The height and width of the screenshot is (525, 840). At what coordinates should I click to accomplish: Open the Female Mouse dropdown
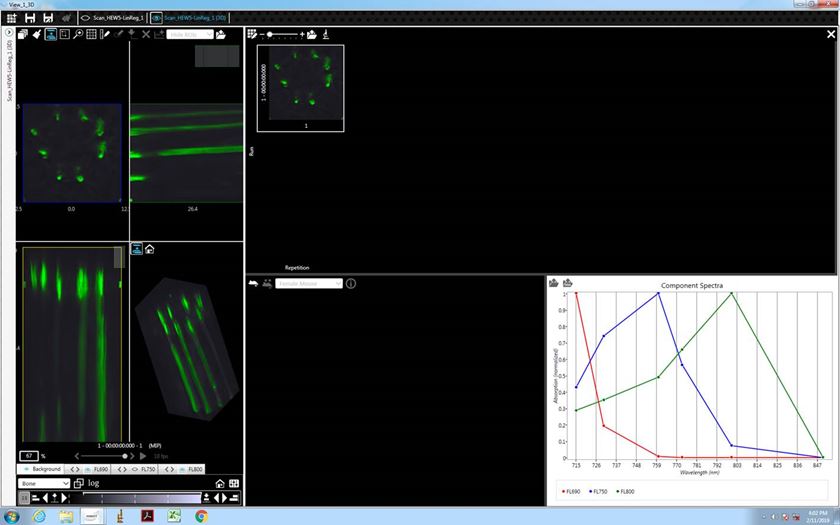coord(310,284)
